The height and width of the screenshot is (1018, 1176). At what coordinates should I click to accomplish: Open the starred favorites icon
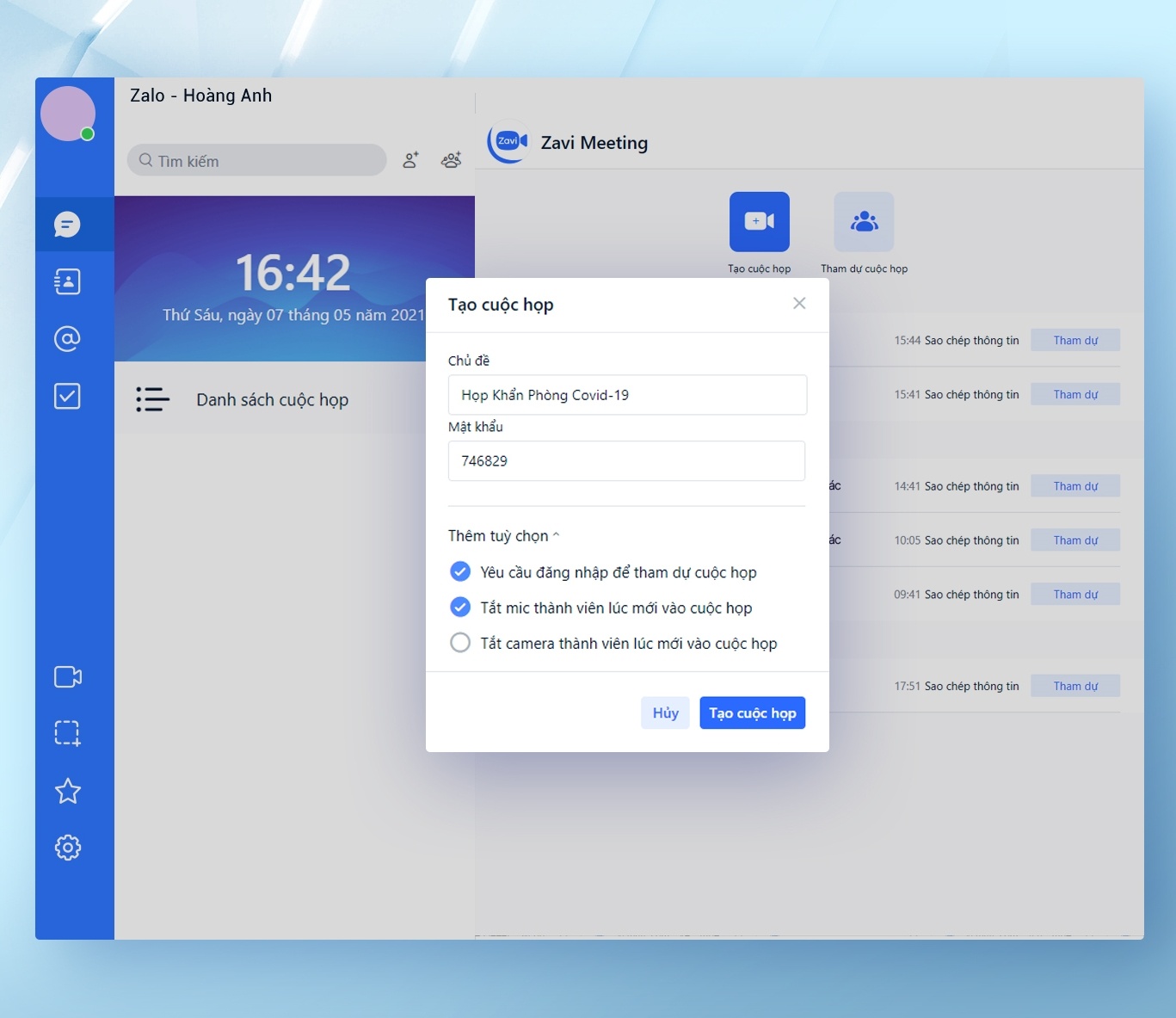[68, 791]
